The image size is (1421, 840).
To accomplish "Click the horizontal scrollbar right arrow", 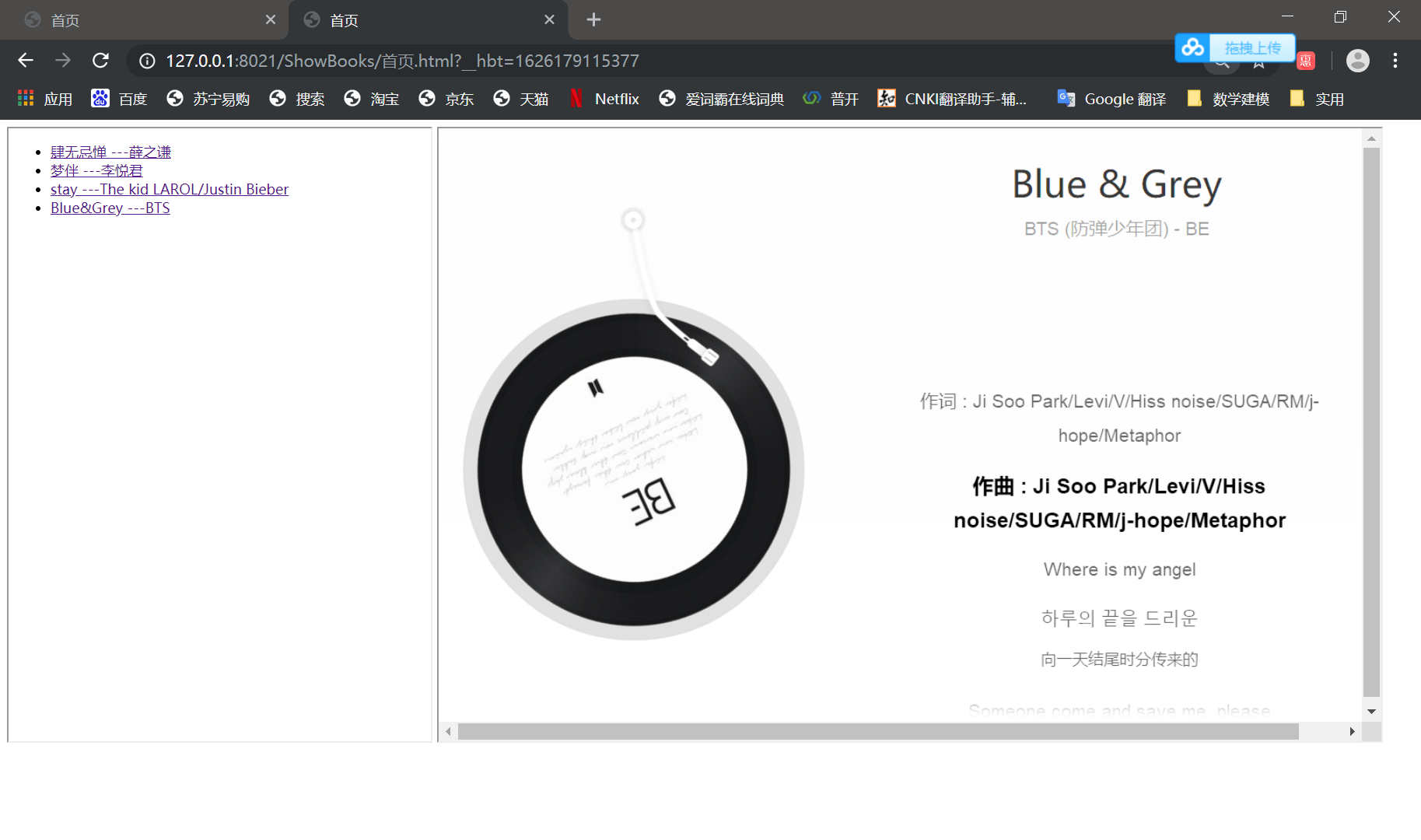I will coord(1352,731).
